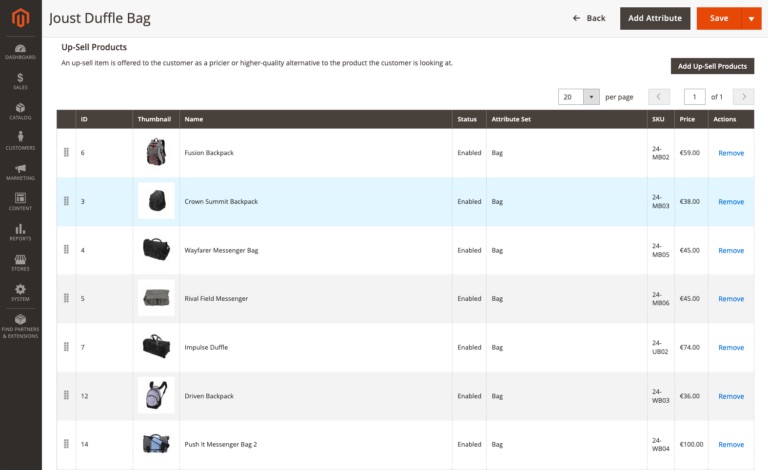Click the Add Attribute button
Viewport: 768px width, 470px height.
[656, 18]
